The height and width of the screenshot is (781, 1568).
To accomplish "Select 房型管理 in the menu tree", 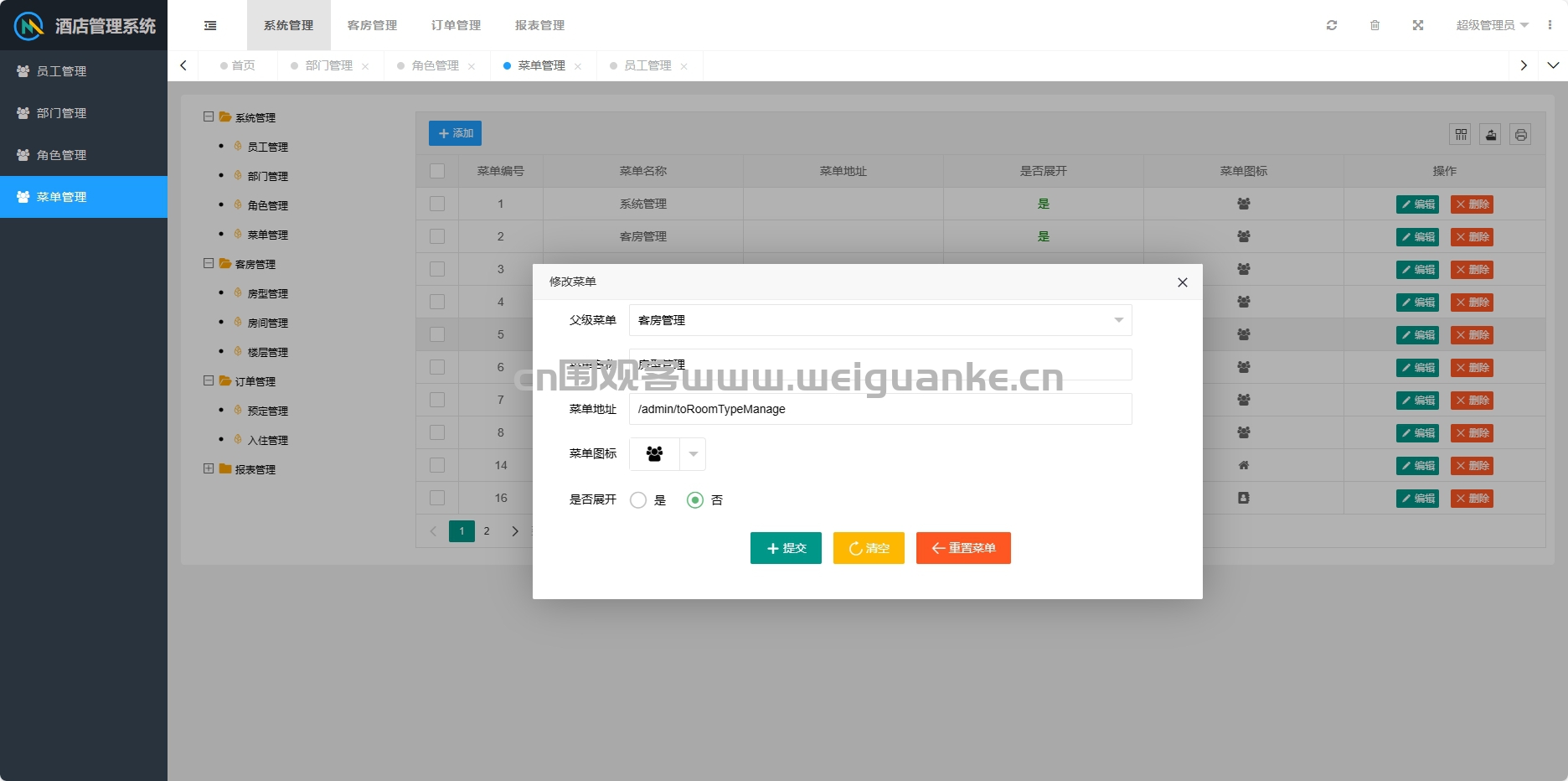I will pyautogui.click(x=267, y=293).
